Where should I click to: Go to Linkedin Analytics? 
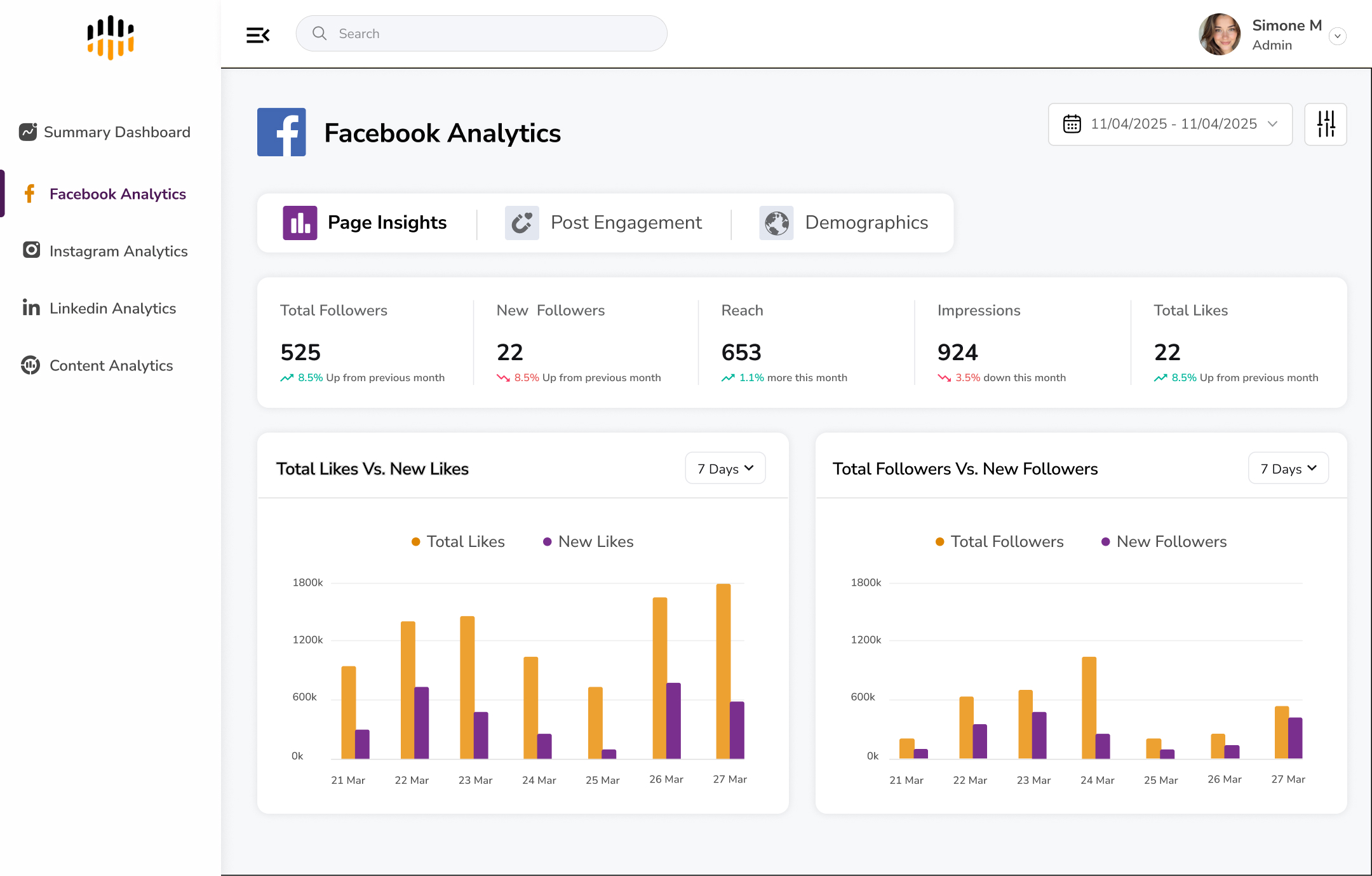point(100,308)
